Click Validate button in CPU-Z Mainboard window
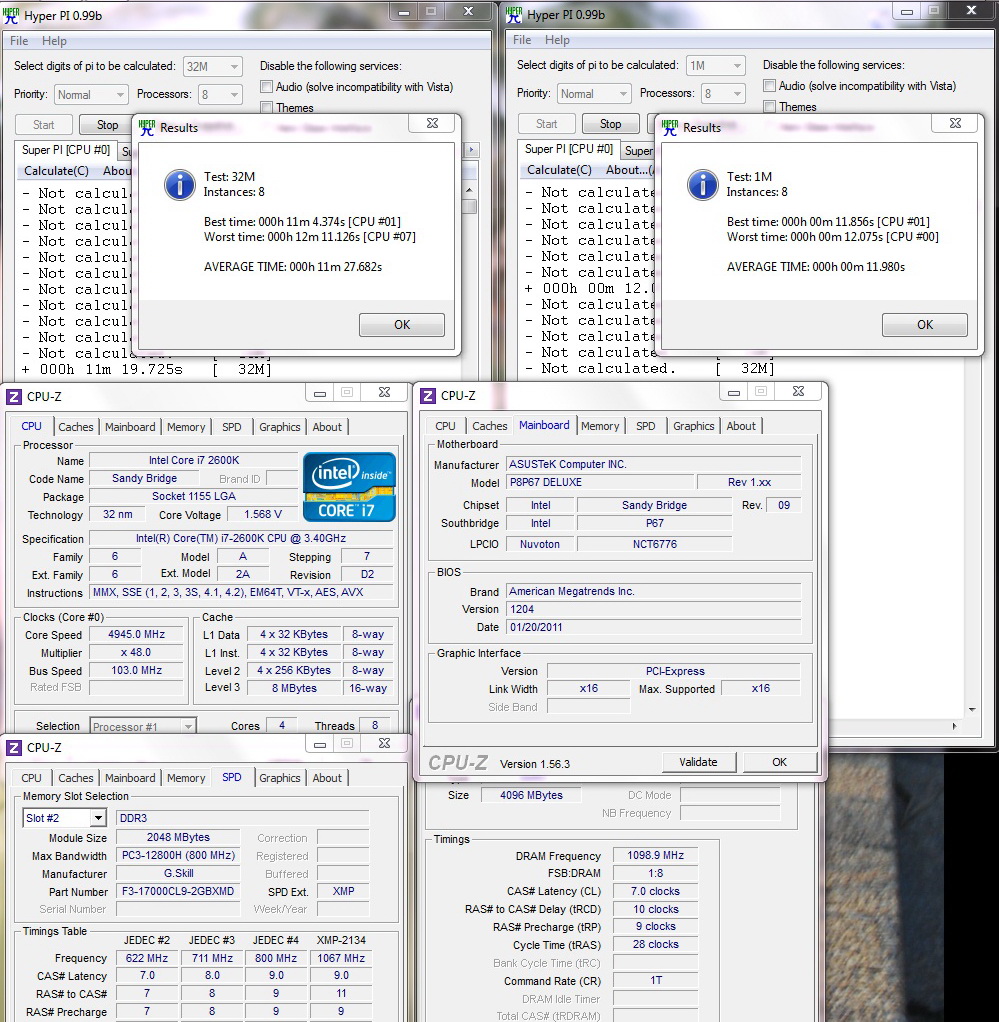Image resolution: width=999 pixels, height=1022 pixels. pyautogui.click(x=699, y=762)
